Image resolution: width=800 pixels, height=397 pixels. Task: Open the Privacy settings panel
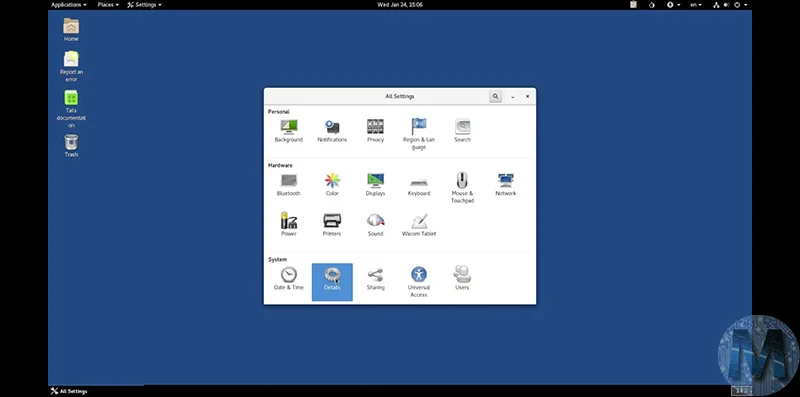(375, 131)
